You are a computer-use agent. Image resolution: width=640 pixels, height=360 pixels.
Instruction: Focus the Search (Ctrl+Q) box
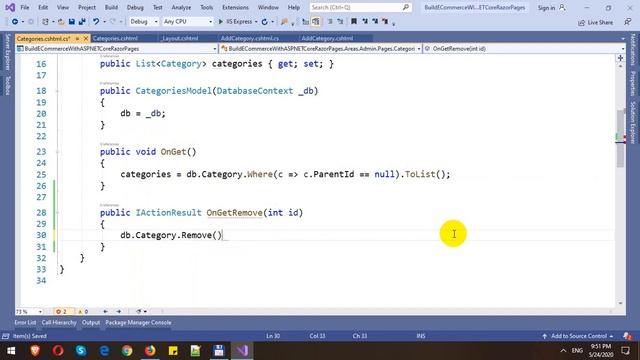tap(360, 7)
